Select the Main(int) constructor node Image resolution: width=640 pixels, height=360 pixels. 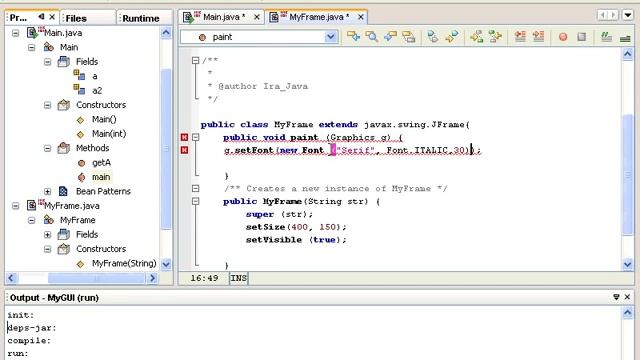109,134
